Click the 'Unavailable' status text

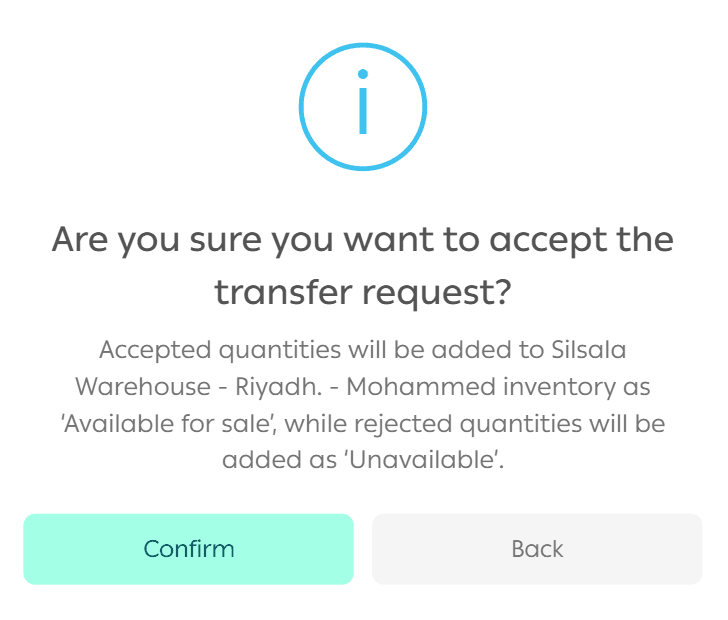(423, 460)
